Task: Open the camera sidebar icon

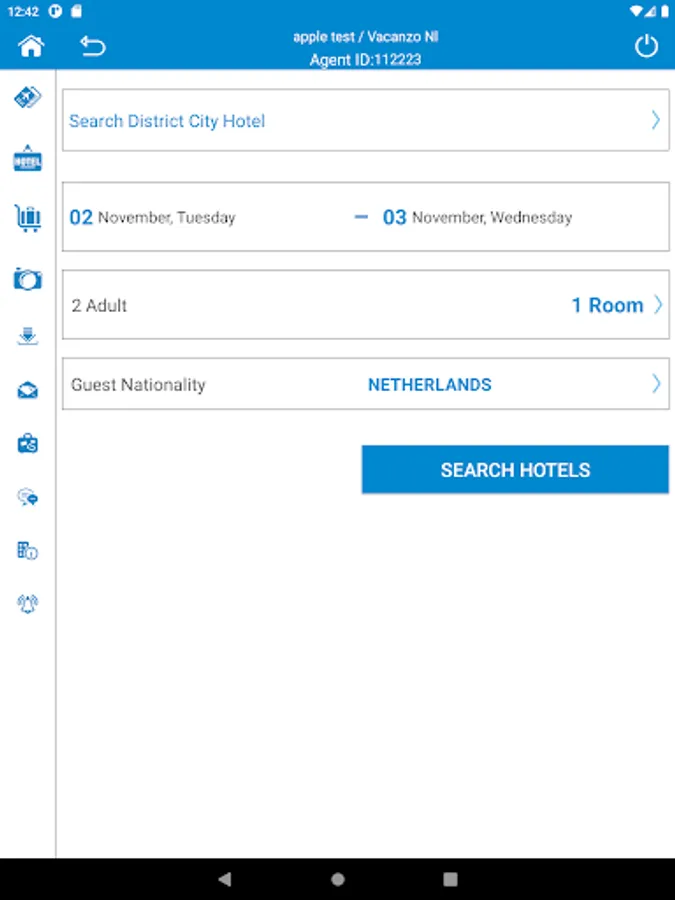Action: (x=28, y=279)
